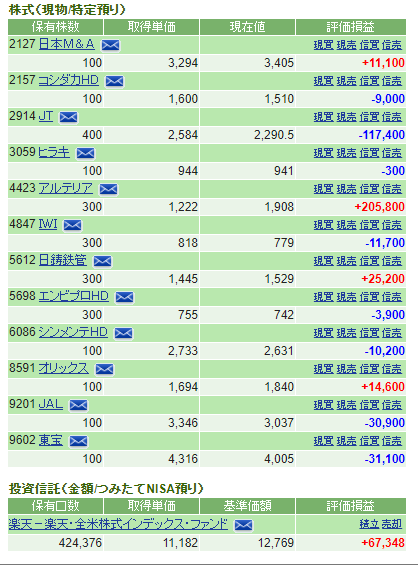Open 楽天－楽天・全米株式インデックス・ファンド fund link

118,524
